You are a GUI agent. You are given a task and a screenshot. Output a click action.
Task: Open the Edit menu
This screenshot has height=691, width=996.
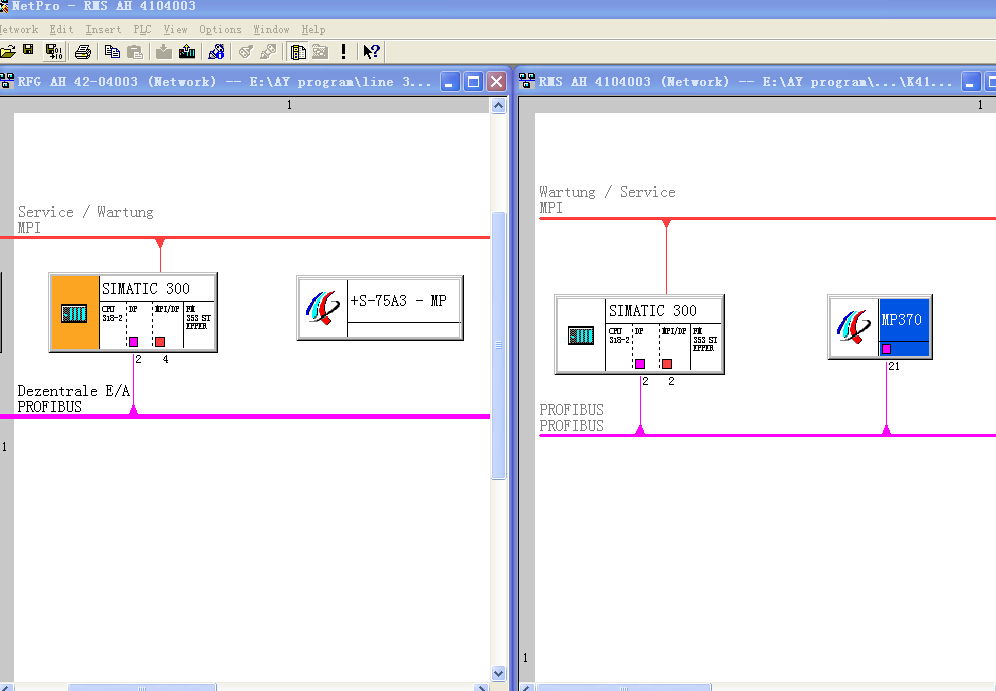[x=61, y=29]
